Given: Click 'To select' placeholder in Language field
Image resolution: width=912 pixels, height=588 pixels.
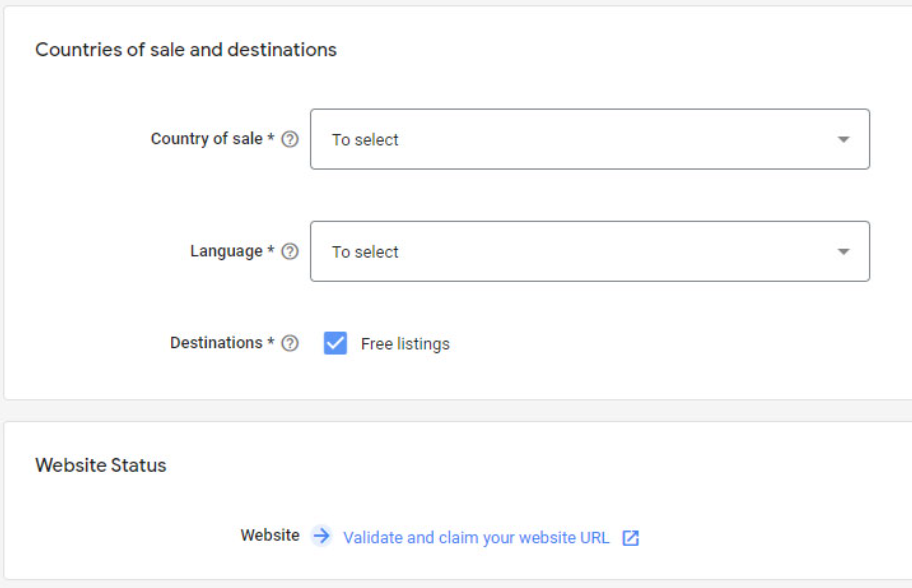Looking at the screenshot, I should point(365,252).
